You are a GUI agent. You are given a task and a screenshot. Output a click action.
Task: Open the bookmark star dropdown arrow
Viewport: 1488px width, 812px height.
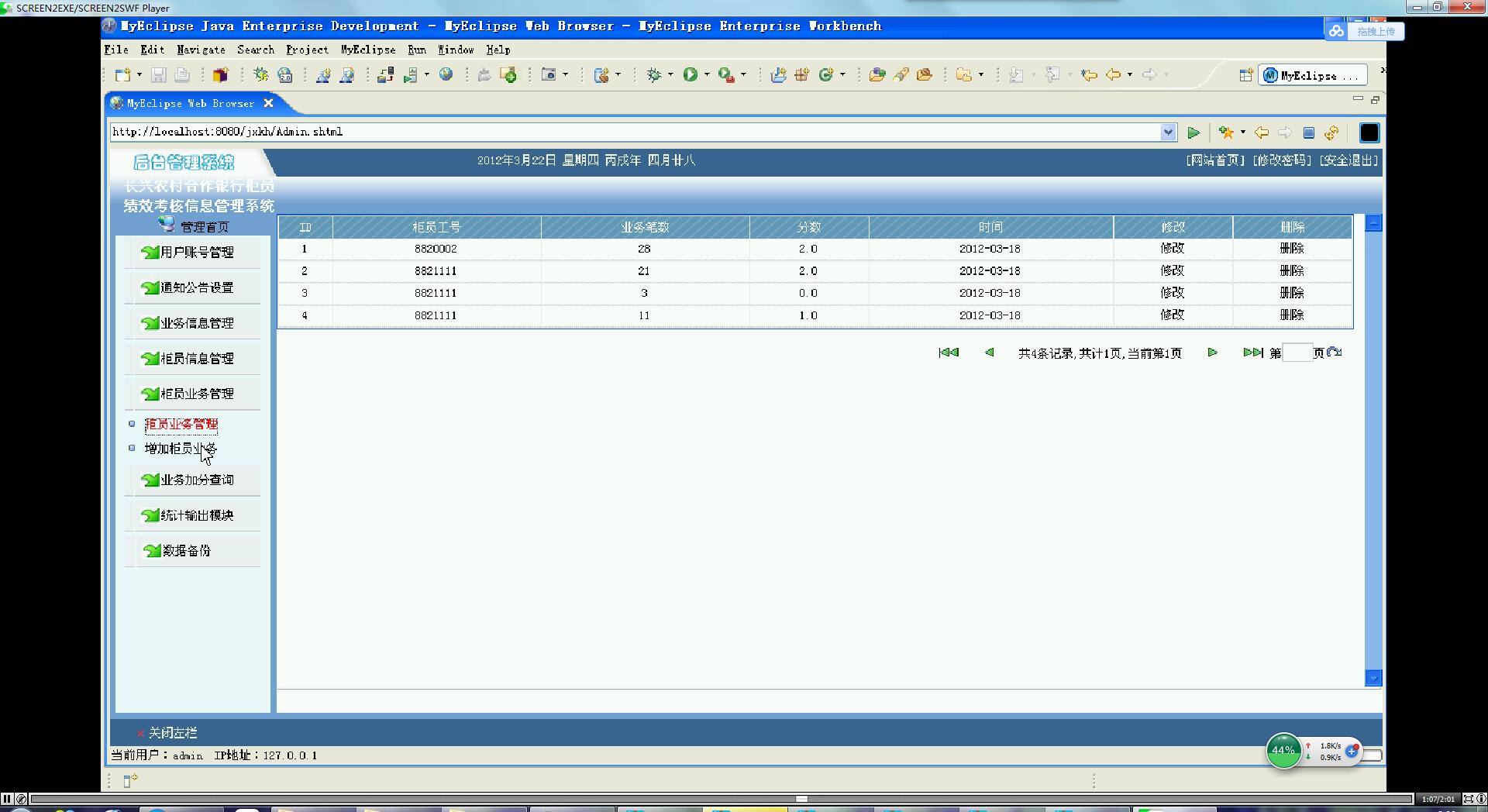click(x=1243, y=132)
